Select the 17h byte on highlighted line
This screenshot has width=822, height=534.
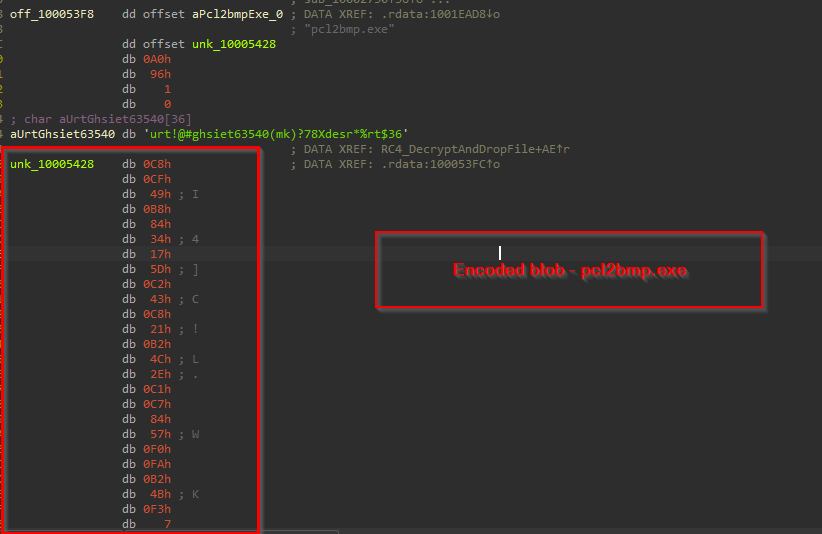point(160,254)
